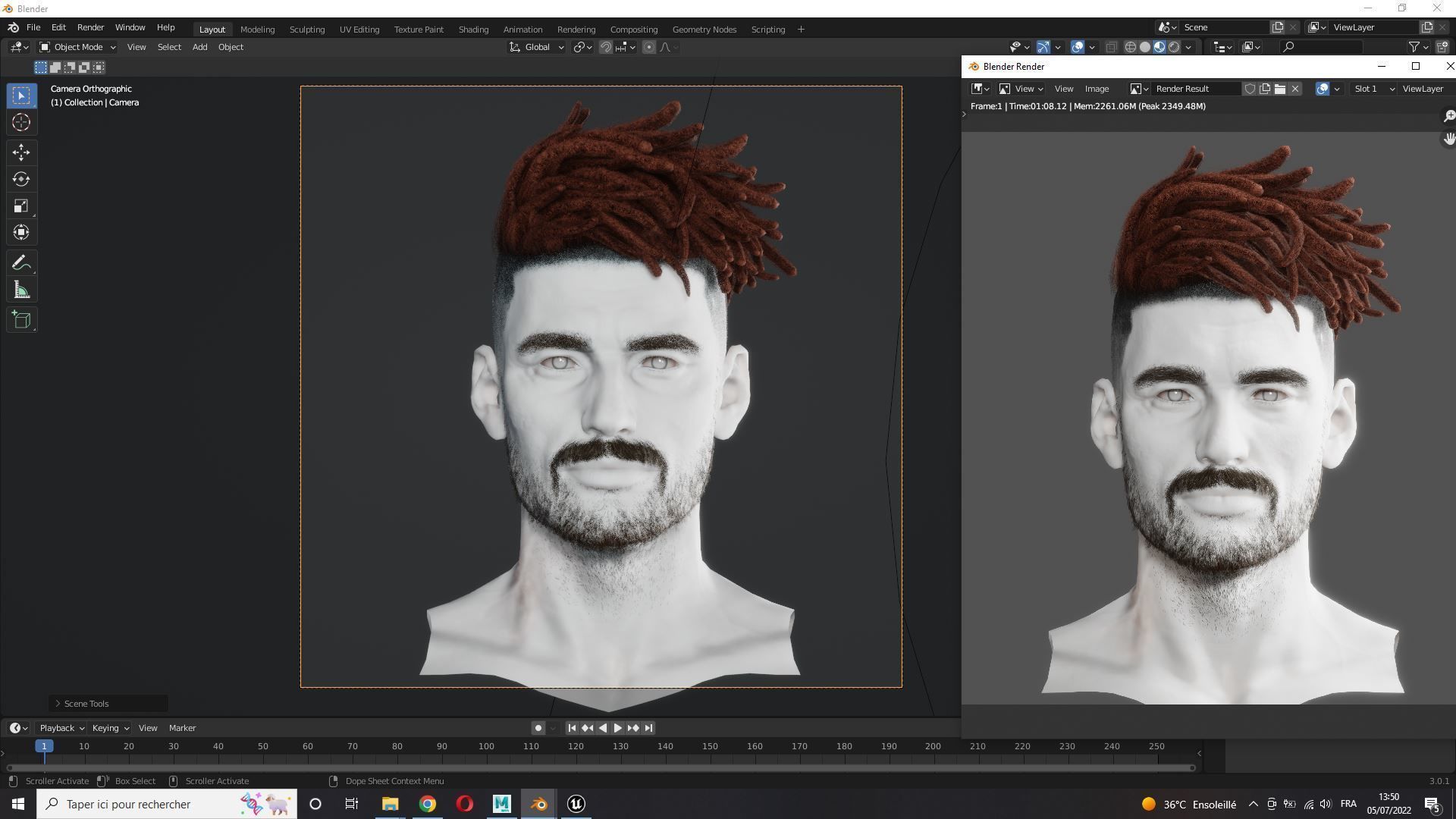Jump to the start frame in timeline
The height and width of the screenshot is (819, 1456).
point(572,728)
